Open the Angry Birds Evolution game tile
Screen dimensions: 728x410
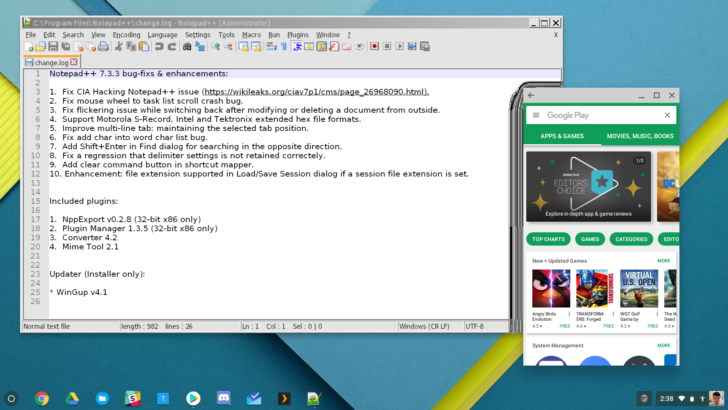551,299
